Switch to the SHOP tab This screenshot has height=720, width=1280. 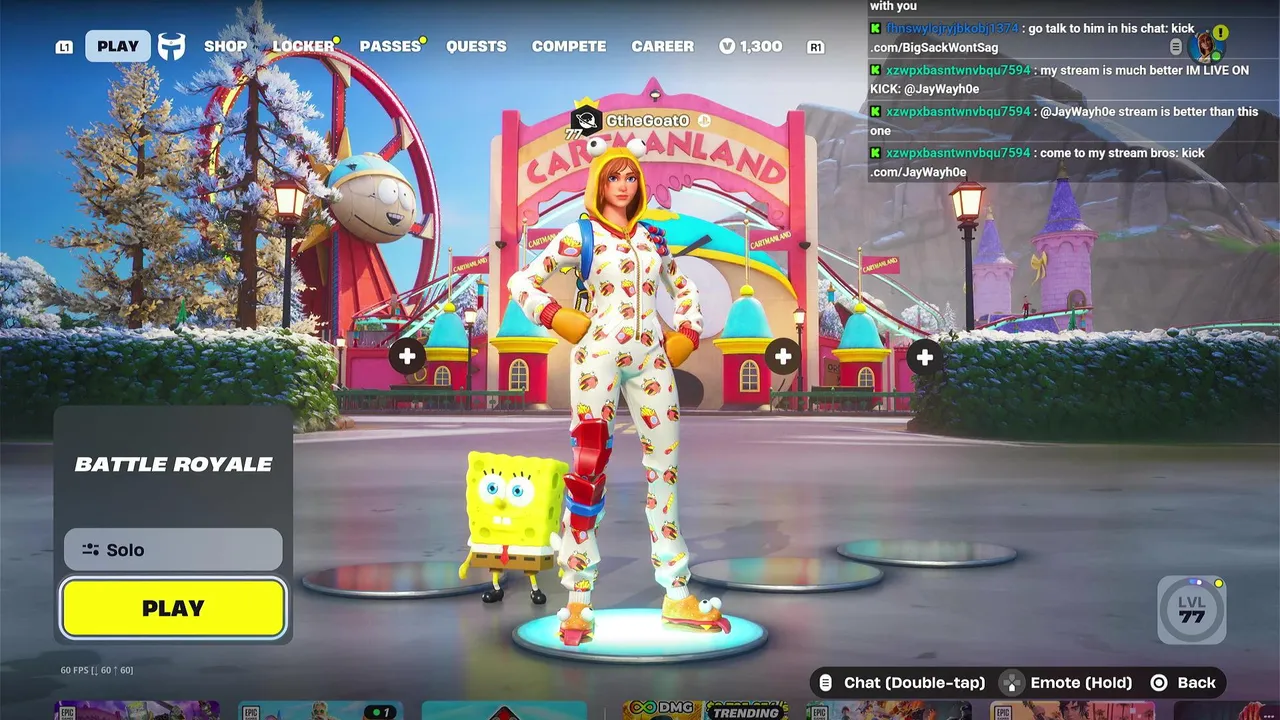(x=225, y=46)
